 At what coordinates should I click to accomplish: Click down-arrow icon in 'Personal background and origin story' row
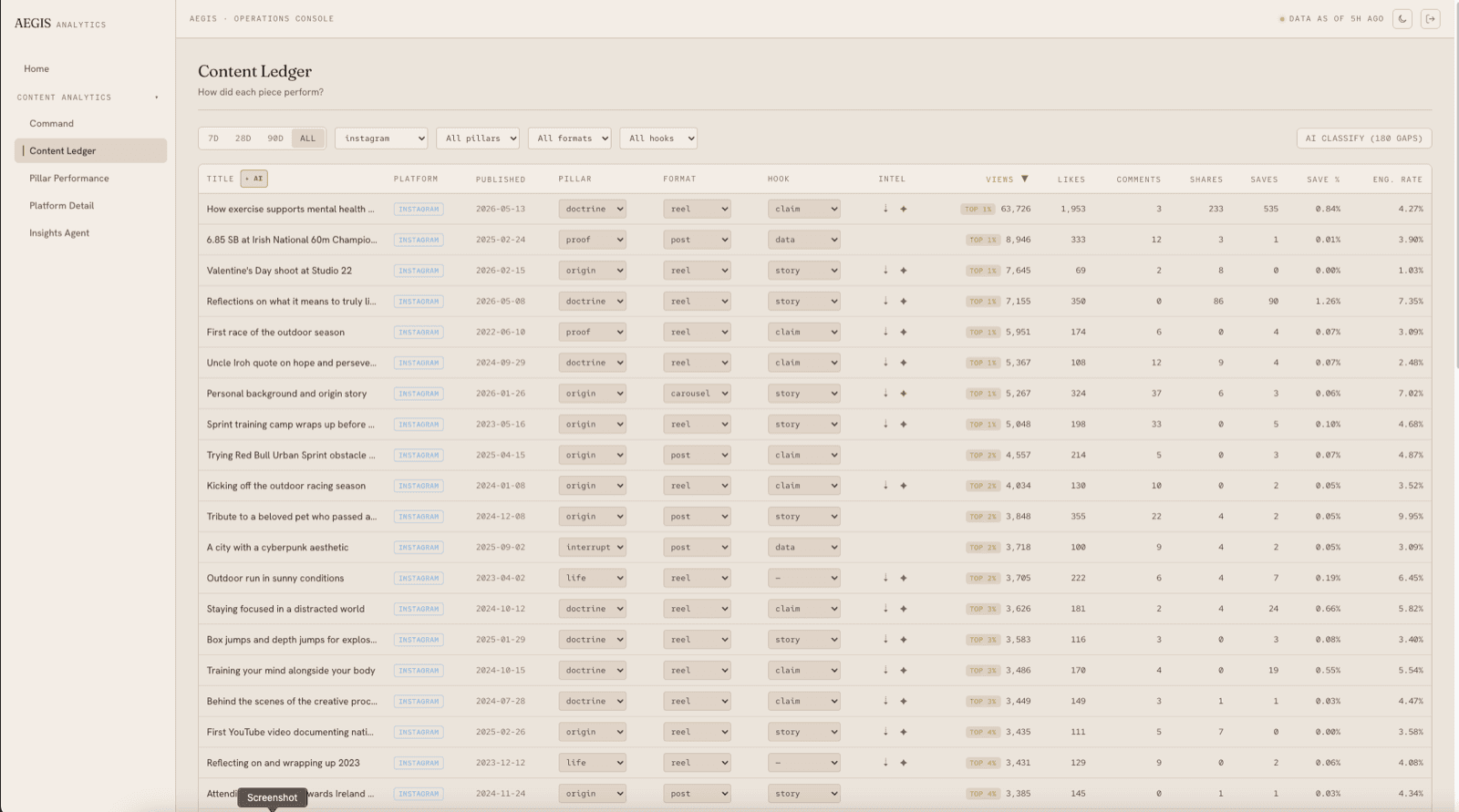click(885, 394)
